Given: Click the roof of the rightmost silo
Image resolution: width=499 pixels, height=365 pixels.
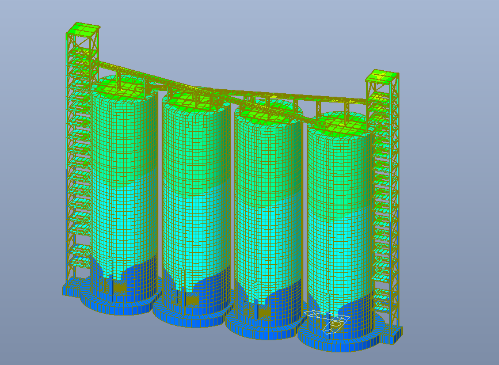Looking at the screenshot, I should [340, 124].
